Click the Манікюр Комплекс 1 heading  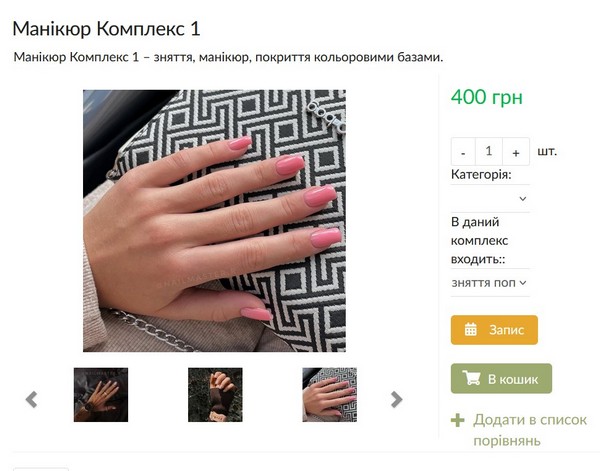point(106,29)
